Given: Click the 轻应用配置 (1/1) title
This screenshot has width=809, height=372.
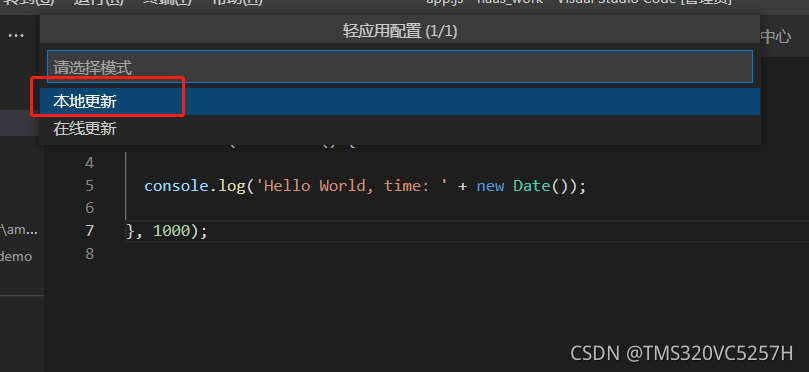Looking at the screenshot, I should coord(400,31).
